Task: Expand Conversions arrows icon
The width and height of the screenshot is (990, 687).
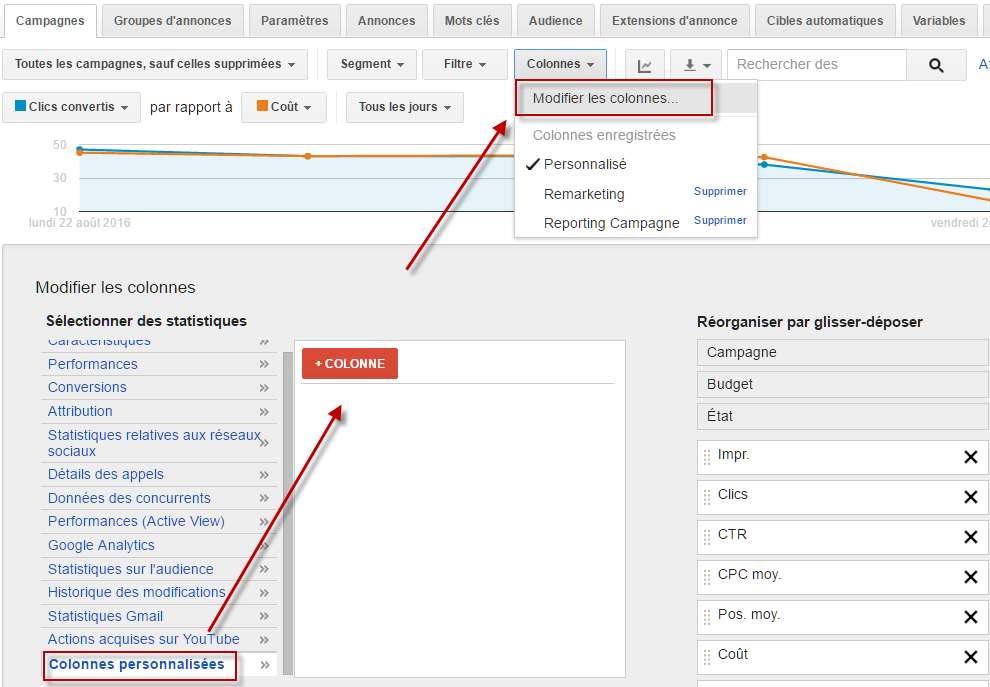Action: (265, 388)
